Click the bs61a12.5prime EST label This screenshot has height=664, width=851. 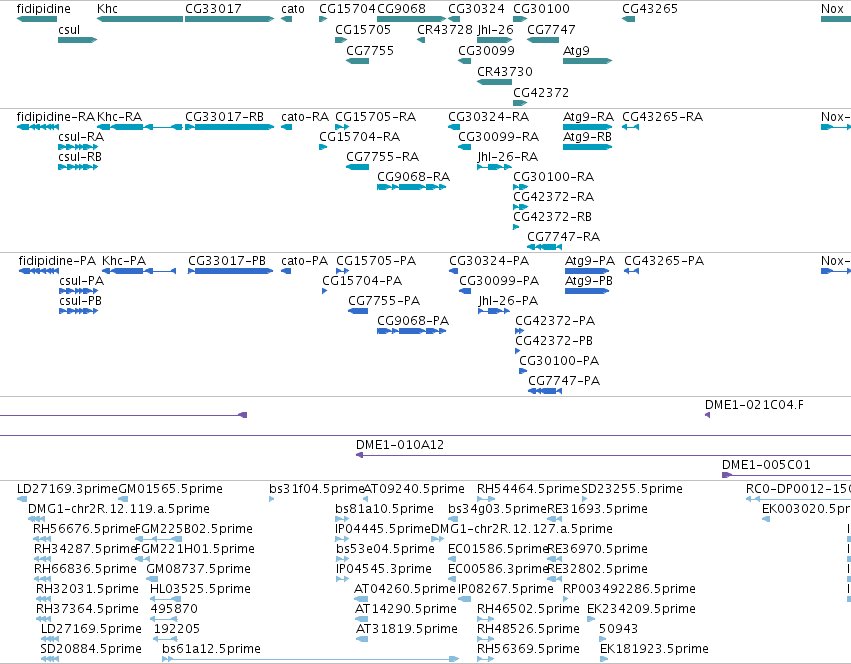[211, 649]
